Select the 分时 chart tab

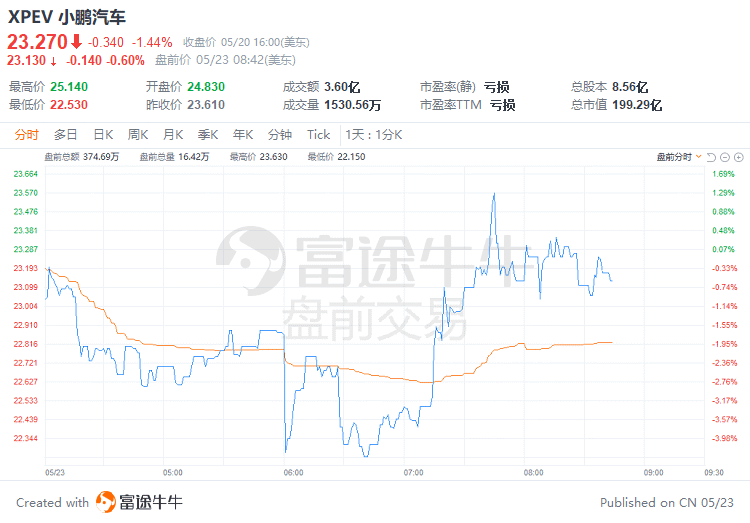[x=26, y=135]
